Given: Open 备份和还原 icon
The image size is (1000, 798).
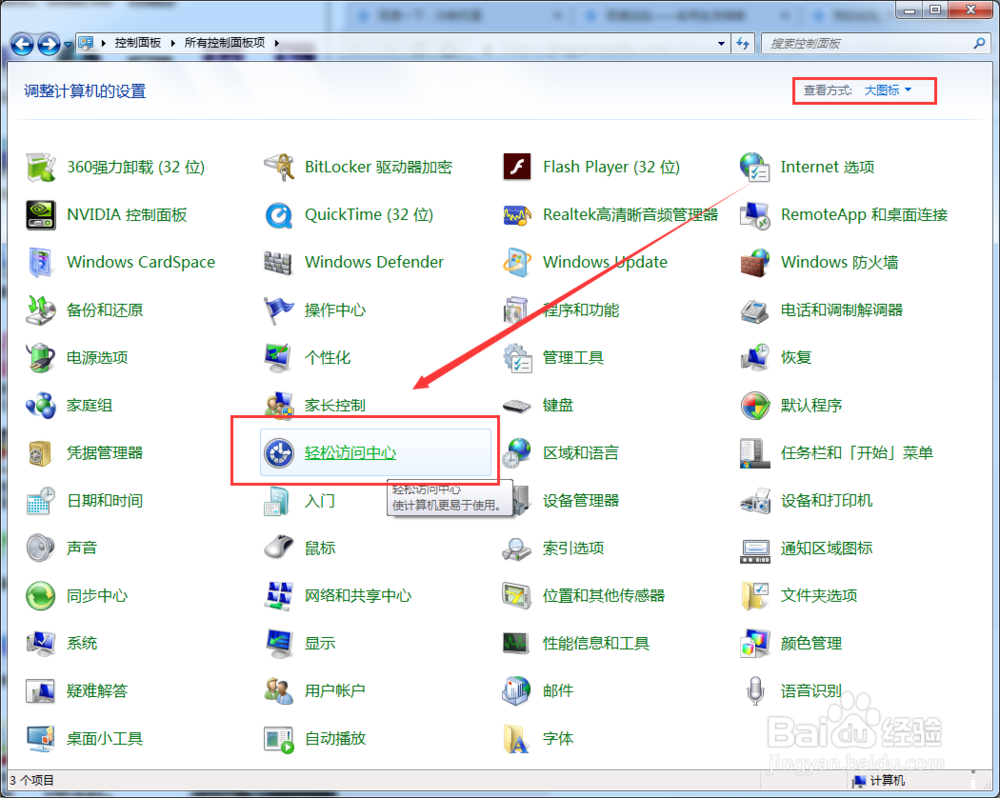Looking at the screenshot, I should click(x=41, y=310).
